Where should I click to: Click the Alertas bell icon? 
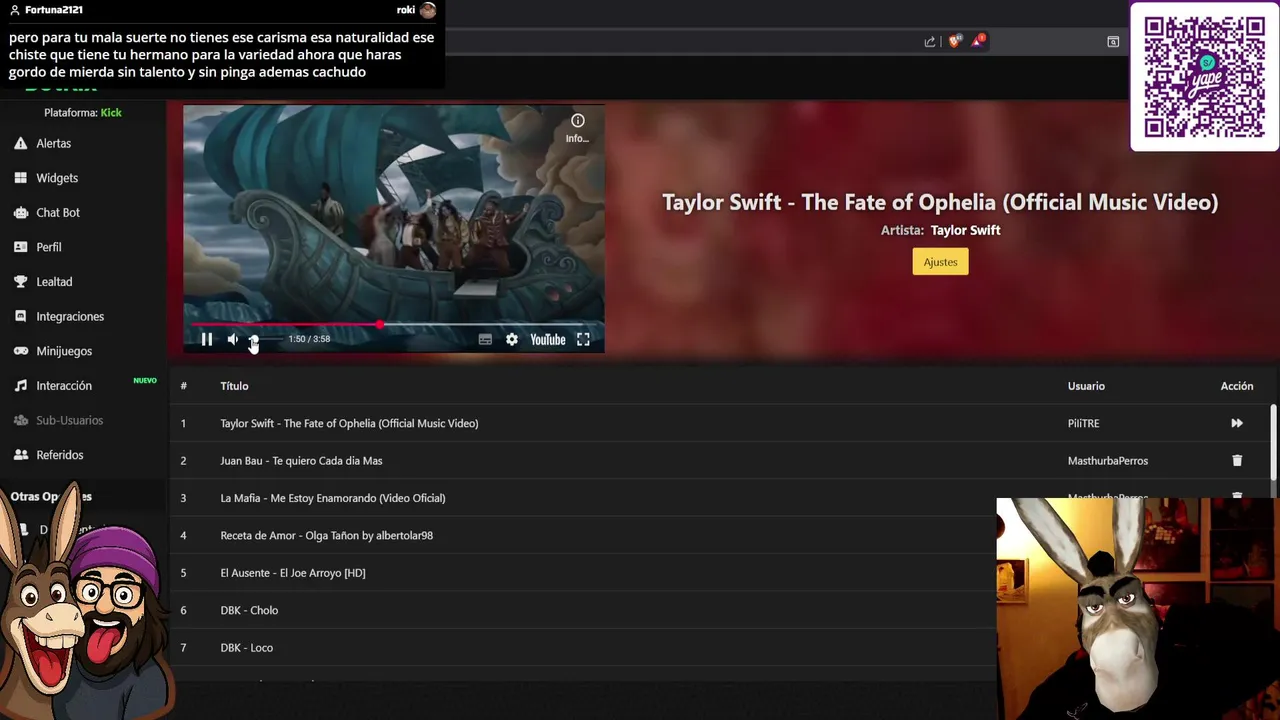coord(21,143)
